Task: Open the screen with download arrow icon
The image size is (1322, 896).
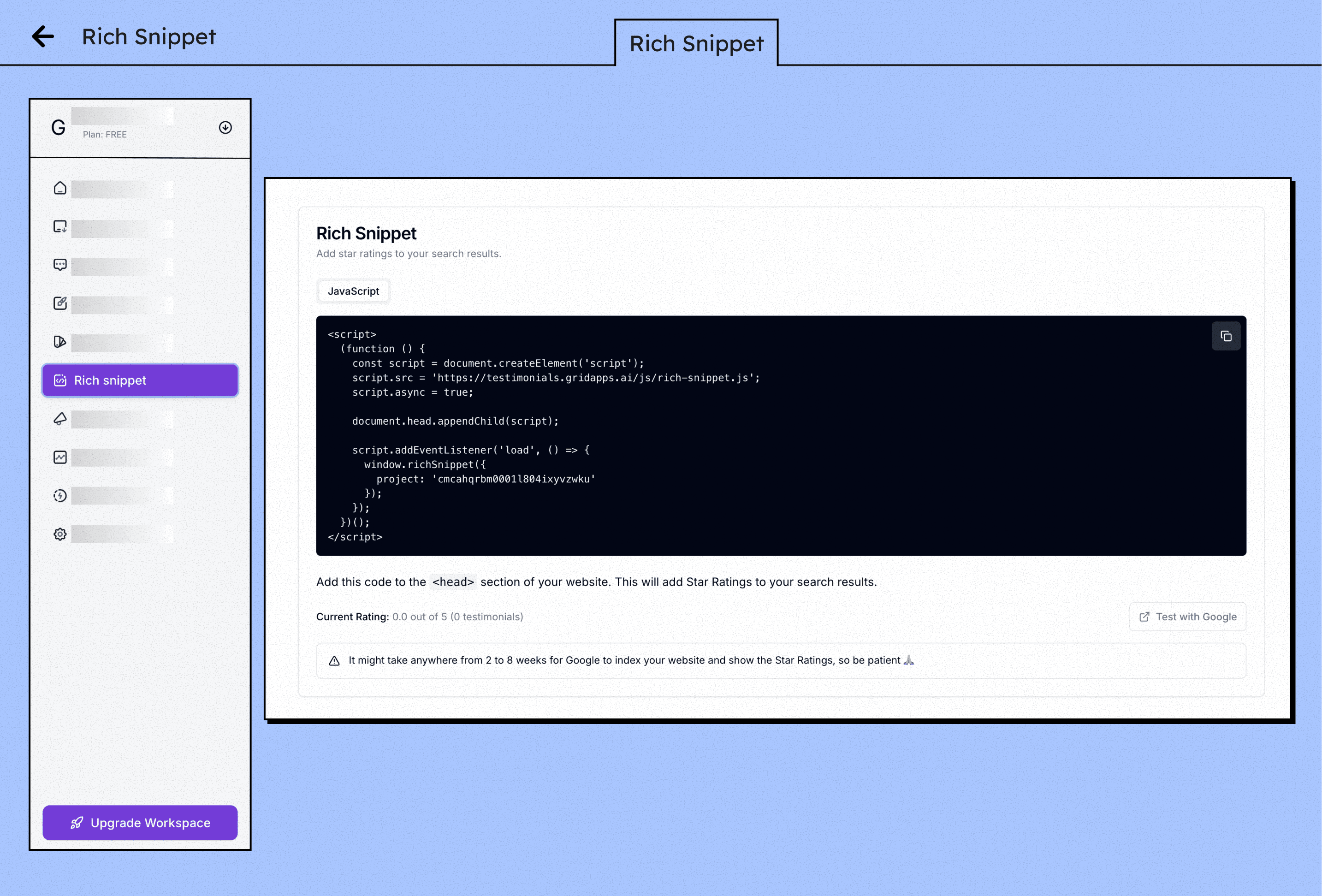Action: (60, 226)
